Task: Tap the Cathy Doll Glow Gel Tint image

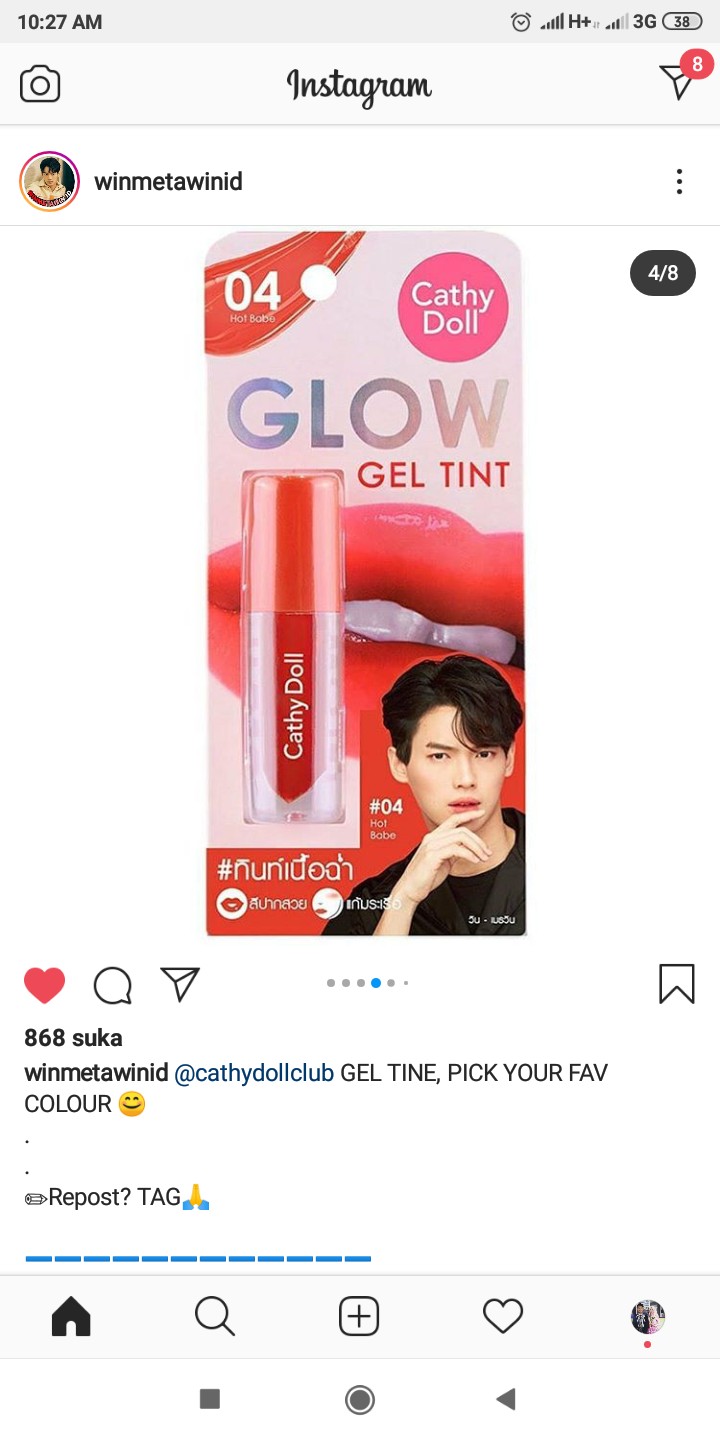Action: pyautogui.click(x=365, y=584)
